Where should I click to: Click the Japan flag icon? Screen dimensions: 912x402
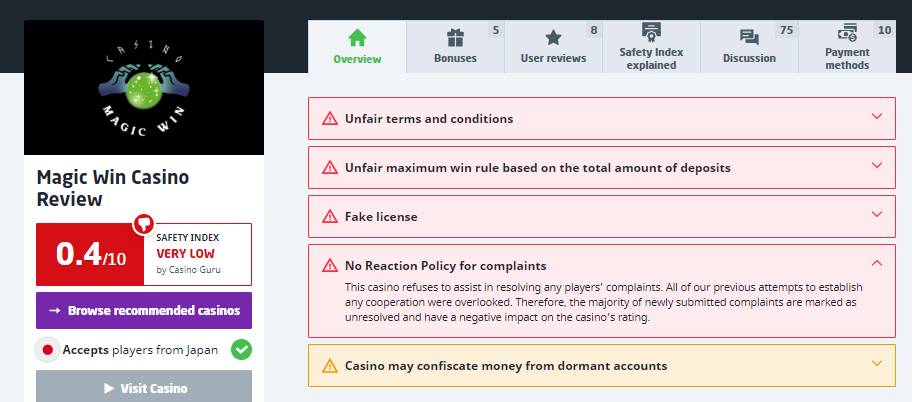pos(47,350)
